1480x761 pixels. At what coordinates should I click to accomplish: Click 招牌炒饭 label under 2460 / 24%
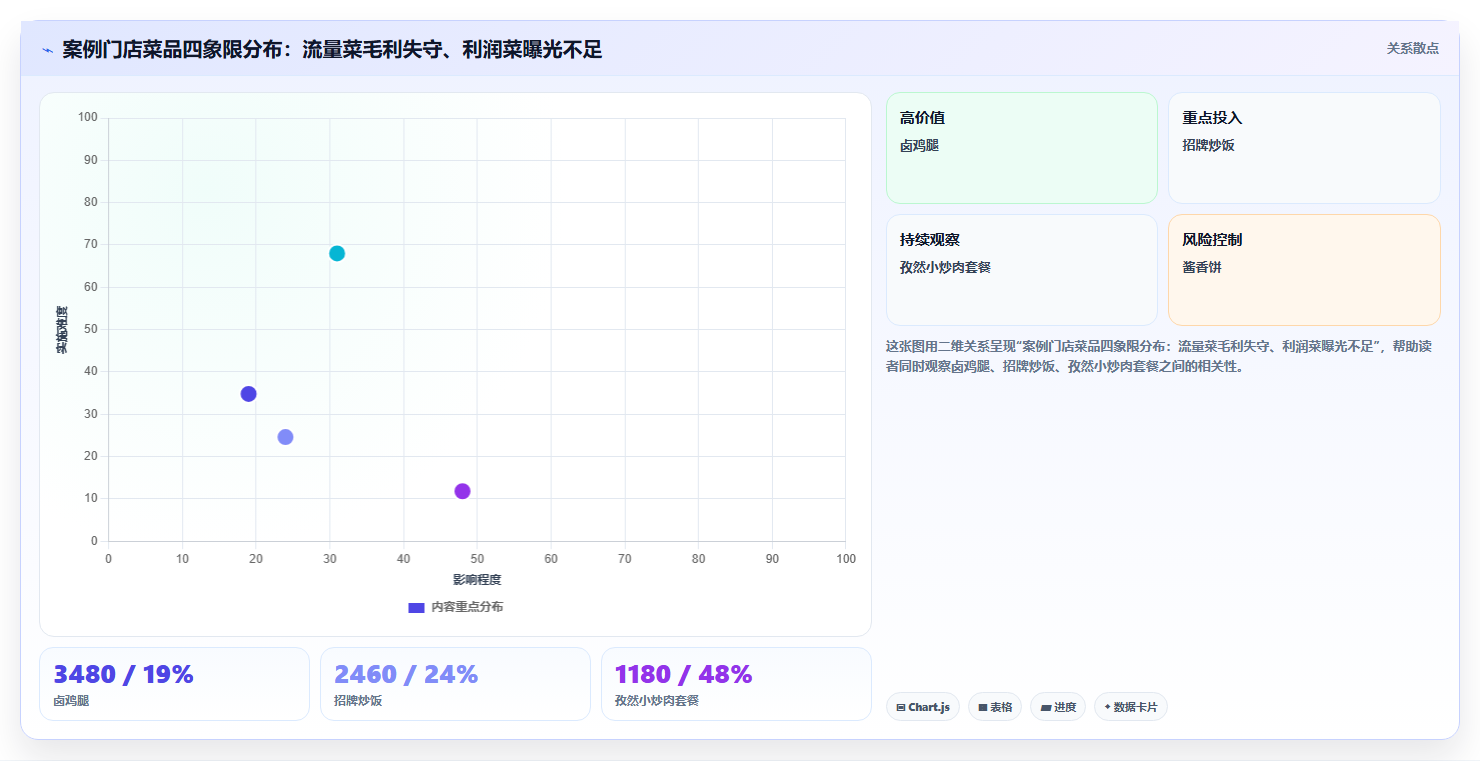click(x=358, y=701)
